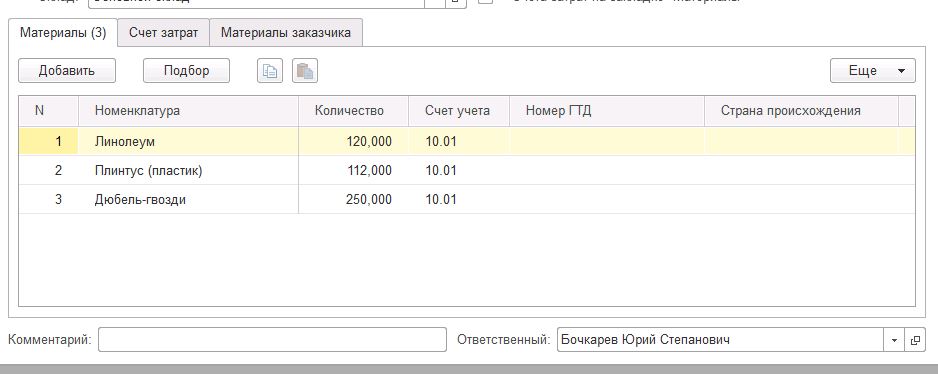Open the Счет затрат tab
Image resolution: width=938 pixels, height=374 pixels.
click(163, 32)
